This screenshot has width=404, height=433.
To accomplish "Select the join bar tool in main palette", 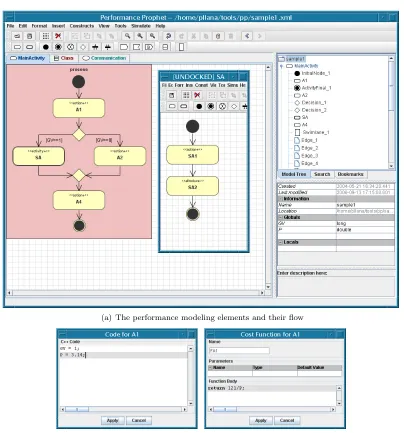I will (108, 47).
